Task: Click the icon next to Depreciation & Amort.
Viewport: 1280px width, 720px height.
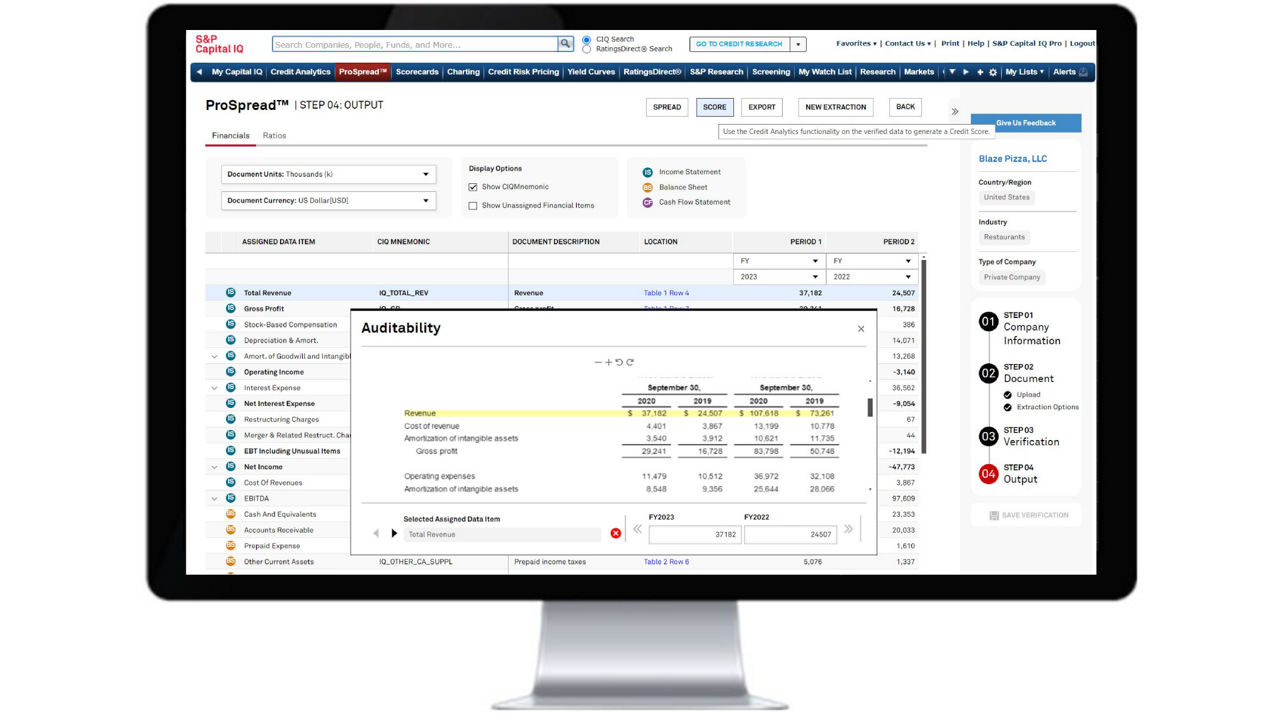Action: 231,340
